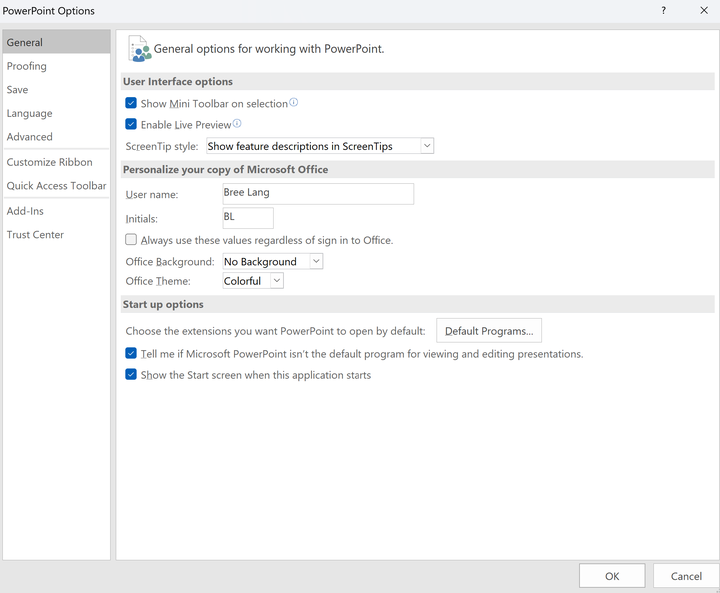Click the Office Theme label

pos(158,281)
